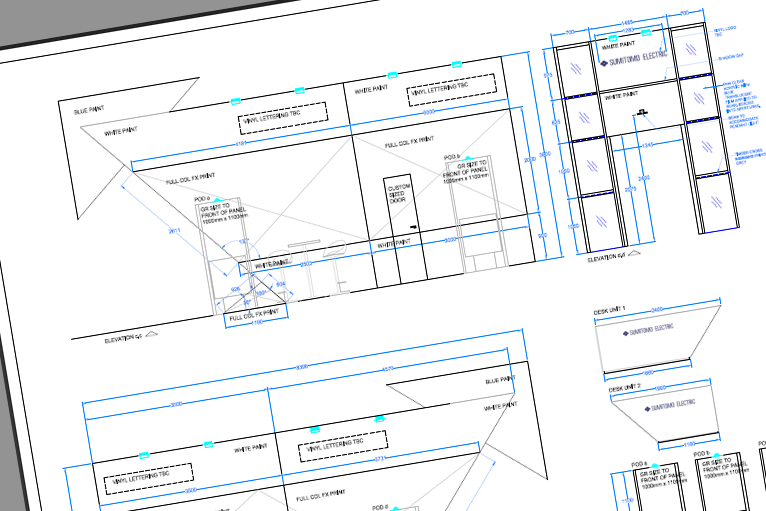The height and width of the screenshot is (511, 766).
Task: Select the DESK UNIT 2 label
Action: [624, 388]
